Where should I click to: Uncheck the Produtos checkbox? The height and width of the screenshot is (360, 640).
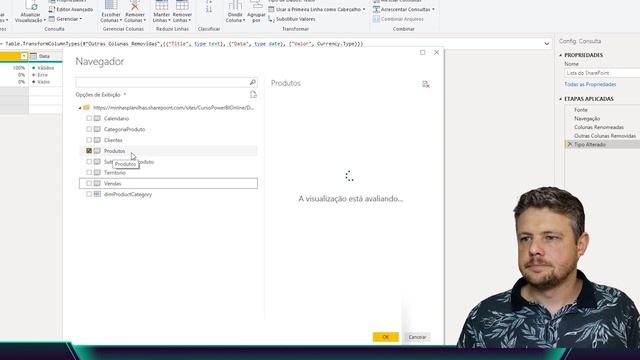point(89,151)
